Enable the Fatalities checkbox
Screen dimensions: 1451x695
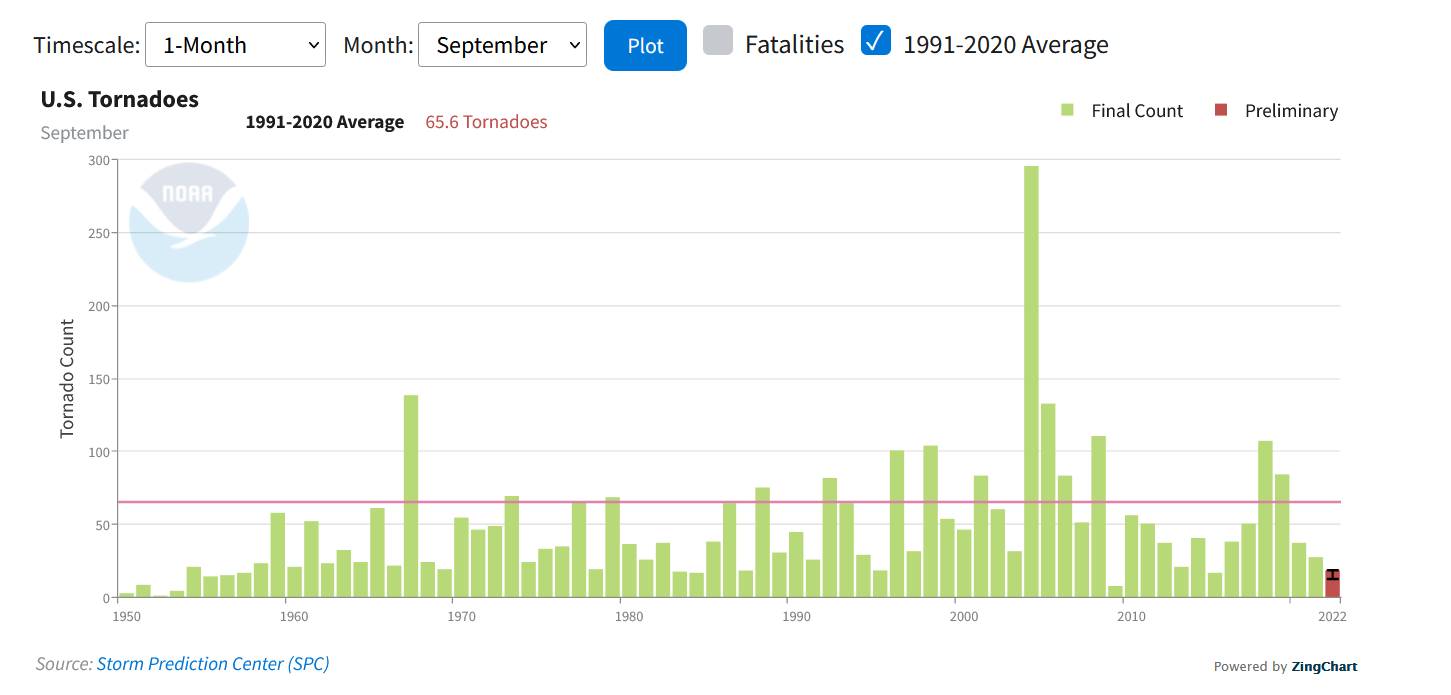718,42
